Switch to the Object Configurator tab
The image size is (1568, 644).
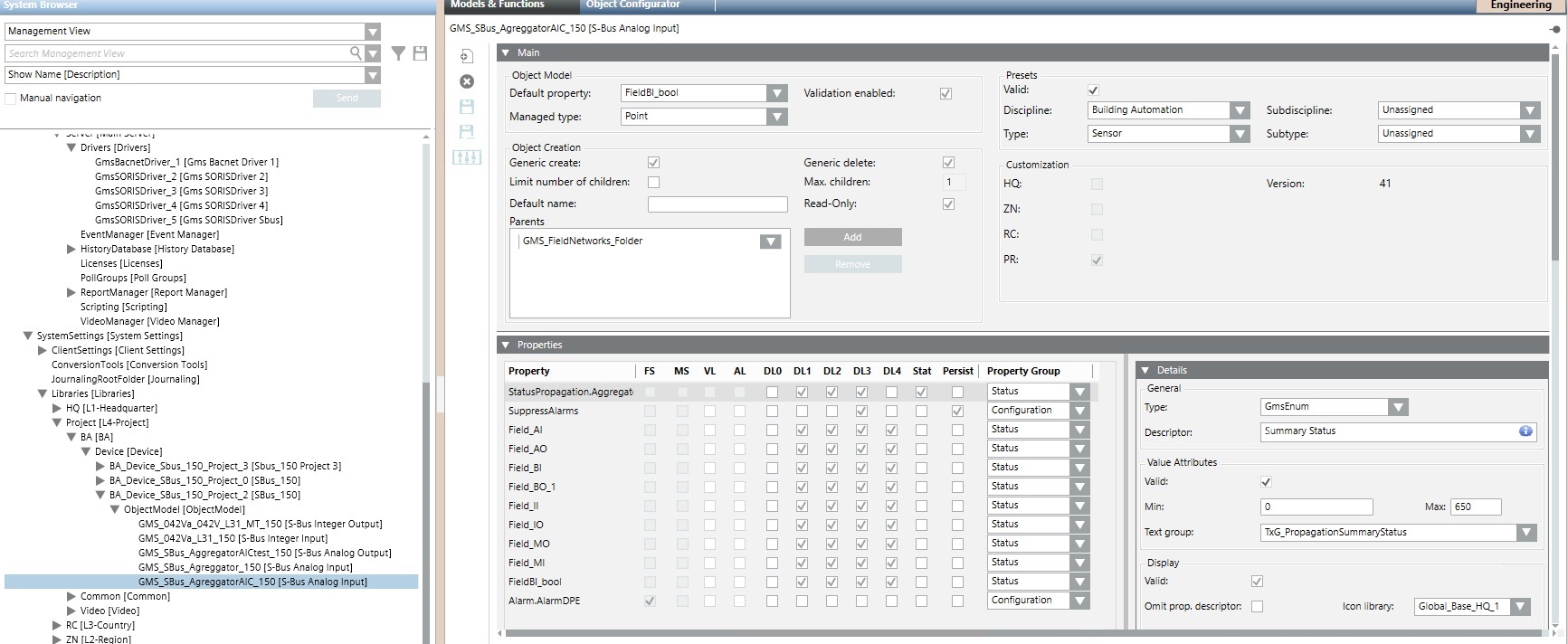tap(632, 5)
